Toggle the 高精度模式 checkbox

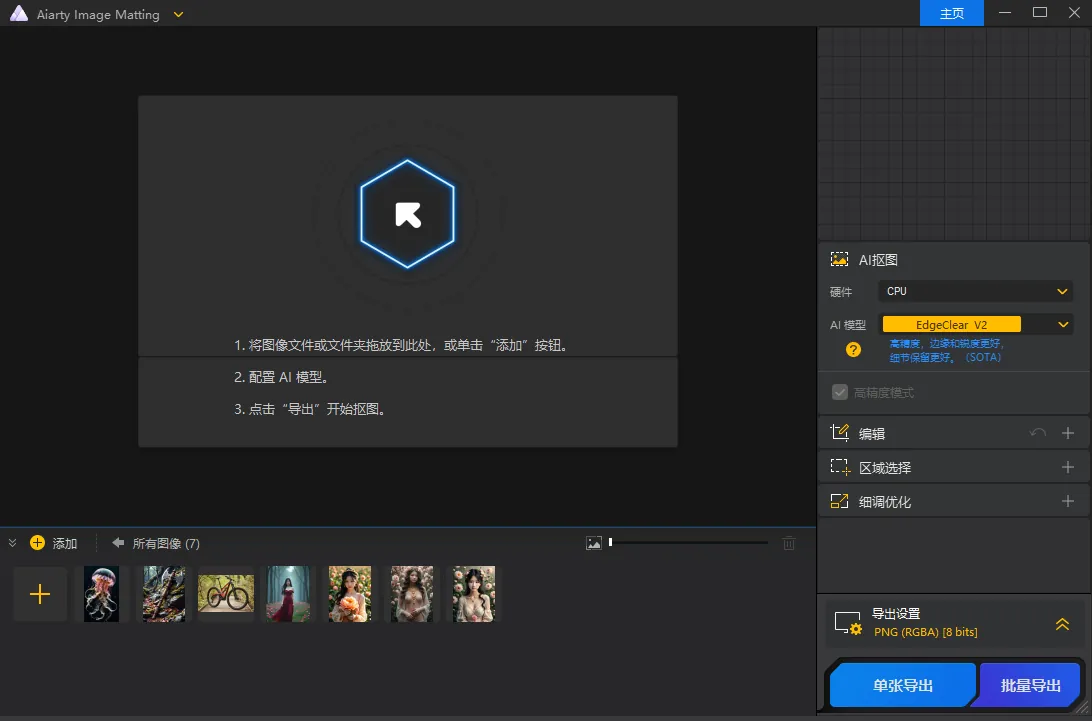840,391
